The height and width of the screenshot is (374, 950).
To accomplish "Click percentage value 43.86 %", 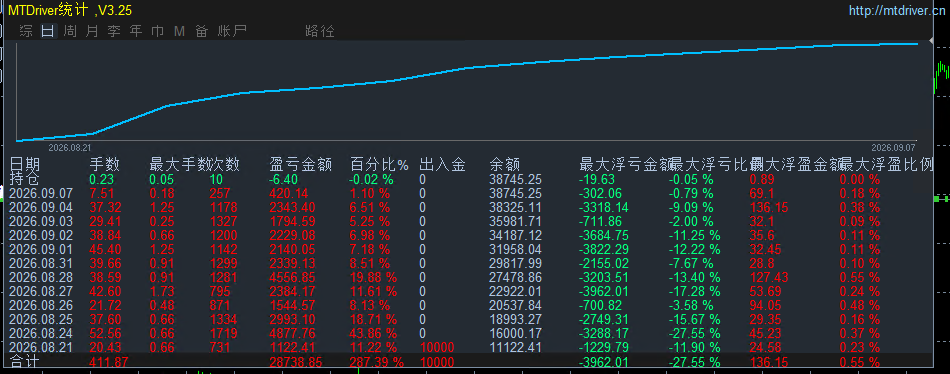I will coord(374,333).
